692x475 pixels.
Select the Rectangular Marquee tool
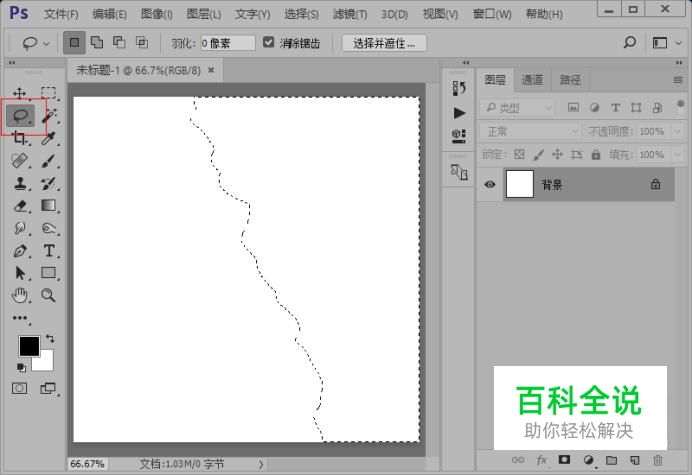click(49, 93)
